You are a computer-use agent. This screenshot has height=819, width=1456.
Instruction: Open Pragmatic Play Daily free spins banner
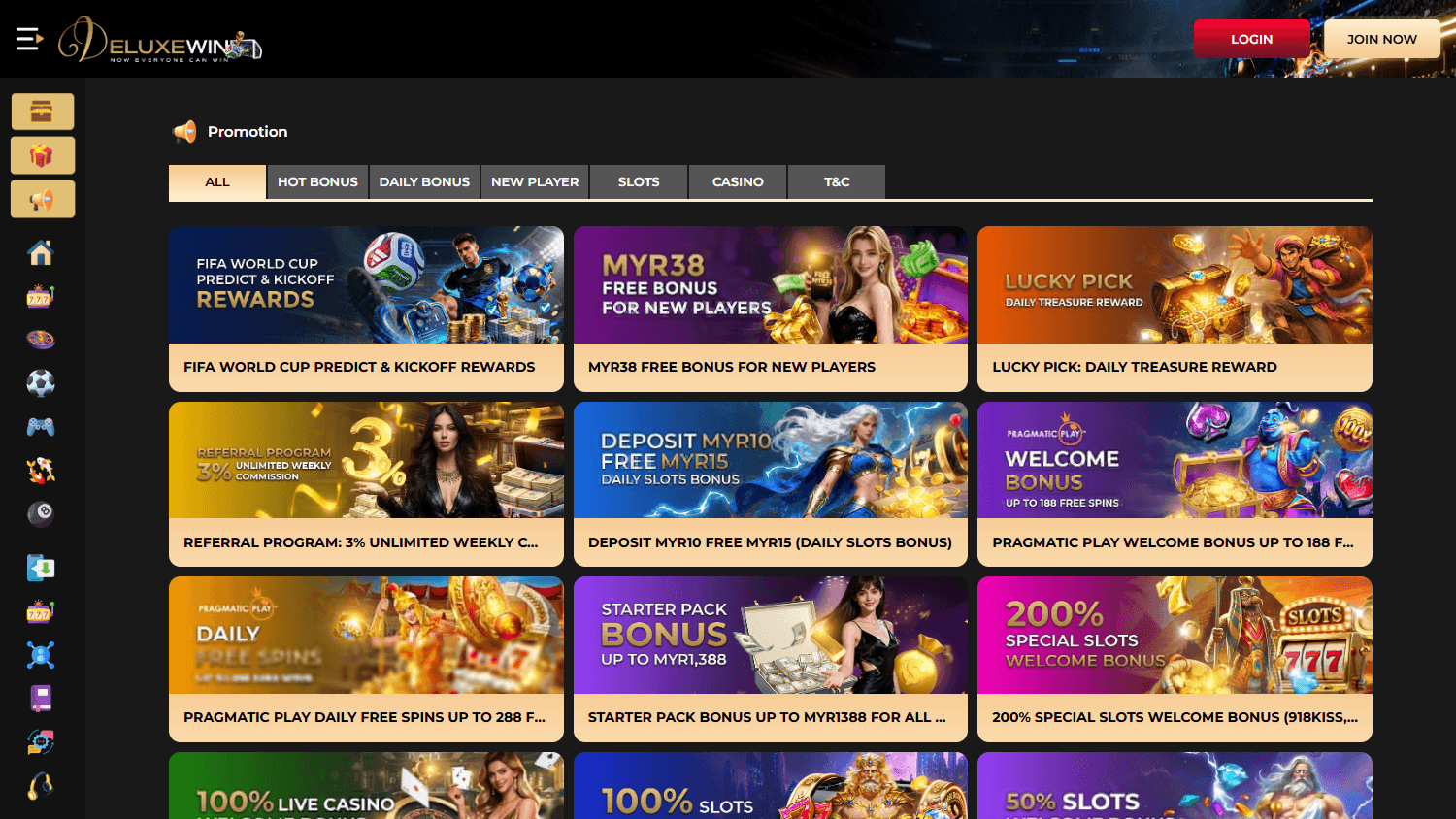tap(366, 635)
